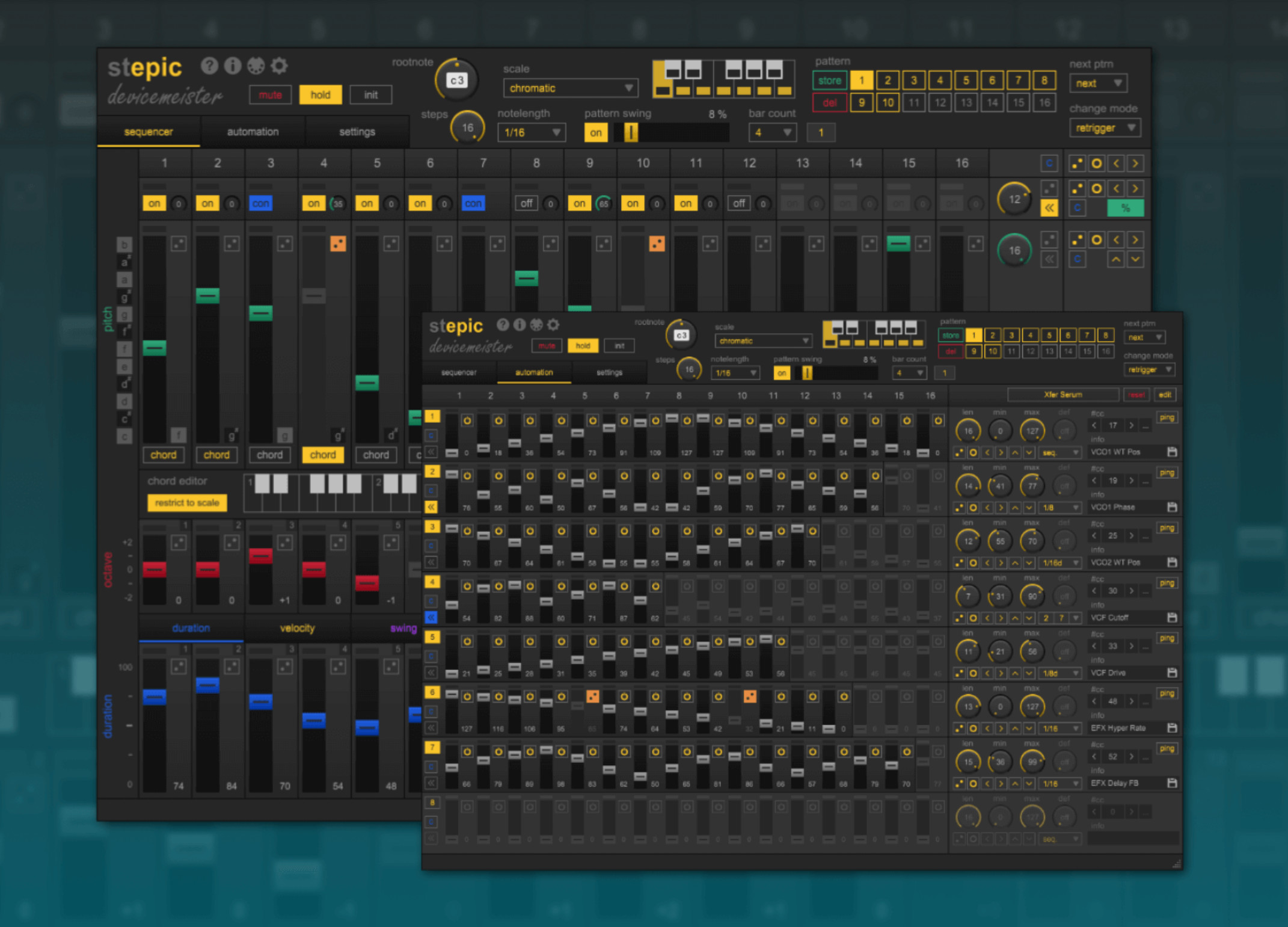The height and width of the screenshot is (927, 1288).
Task: Open chromatic scale dropdown in front window
Action: point(763,341)
